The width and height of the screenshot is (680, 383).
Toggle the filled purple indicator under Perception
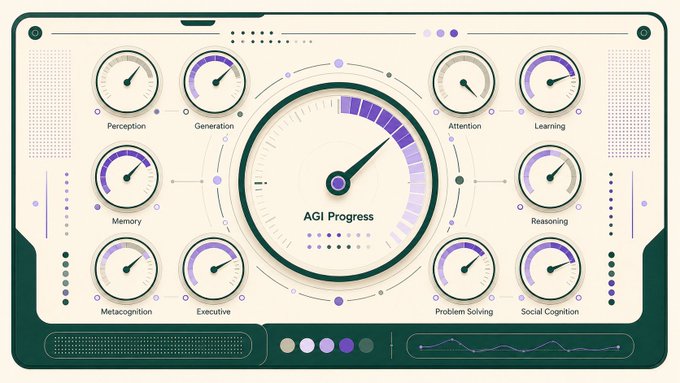tap(157, 112)
